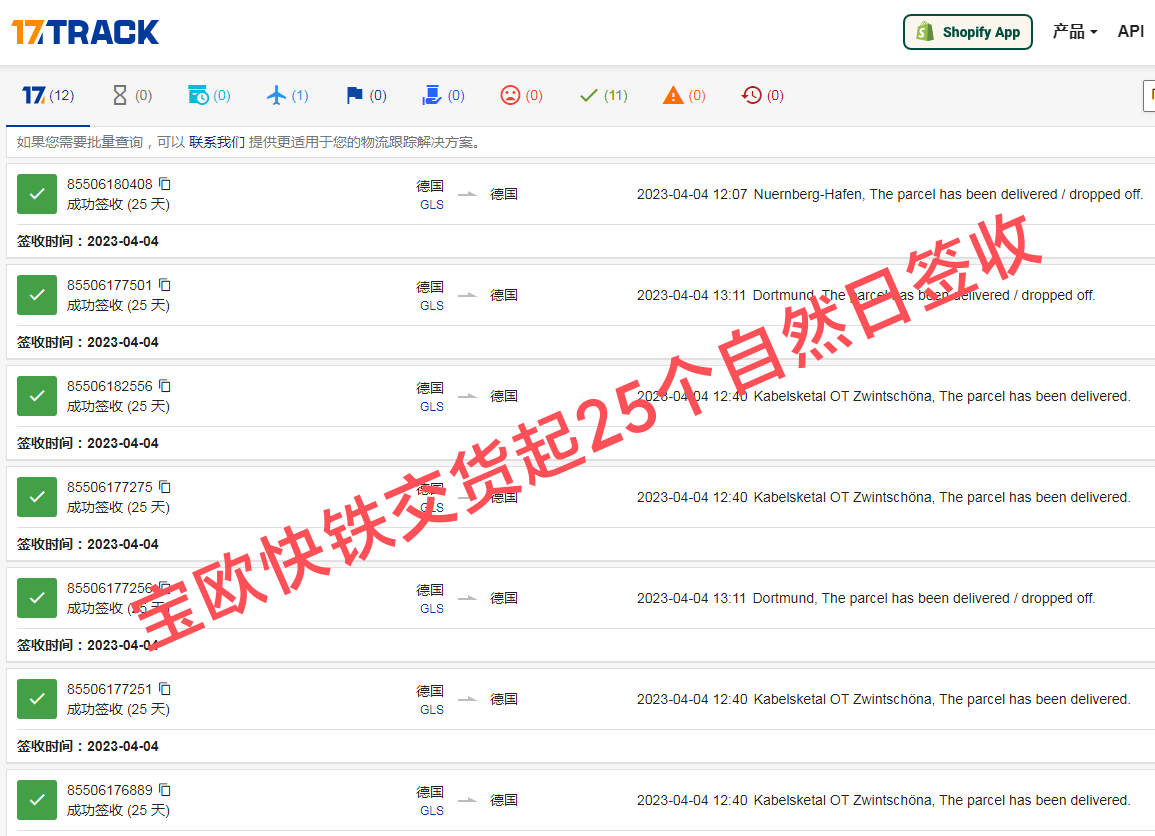Click the Shopify bag icon
Image resolution: width=1155 pixels, height=836 pixels.
[x=921, y=32]
